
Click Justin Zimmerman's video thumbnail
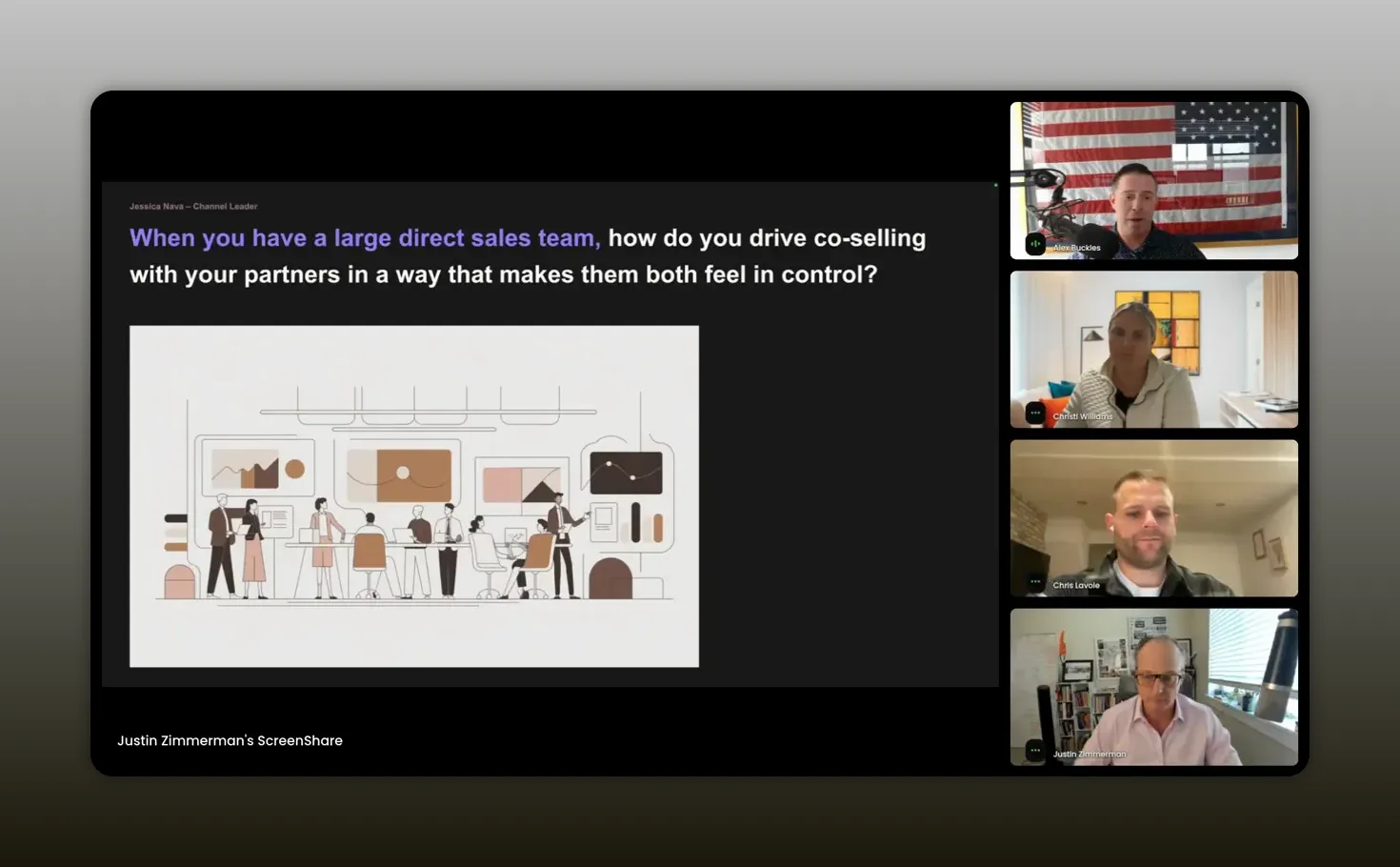(x=1153, y=687)
